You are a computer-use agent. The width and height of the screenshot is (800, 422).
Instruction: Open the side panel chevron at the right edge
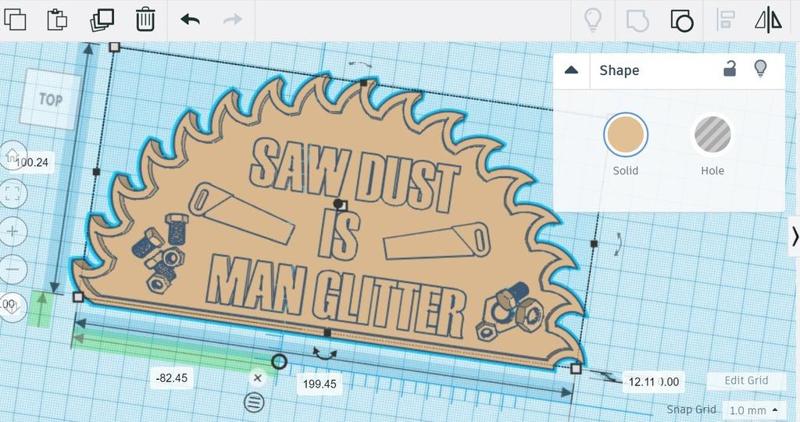coord(794,236)
